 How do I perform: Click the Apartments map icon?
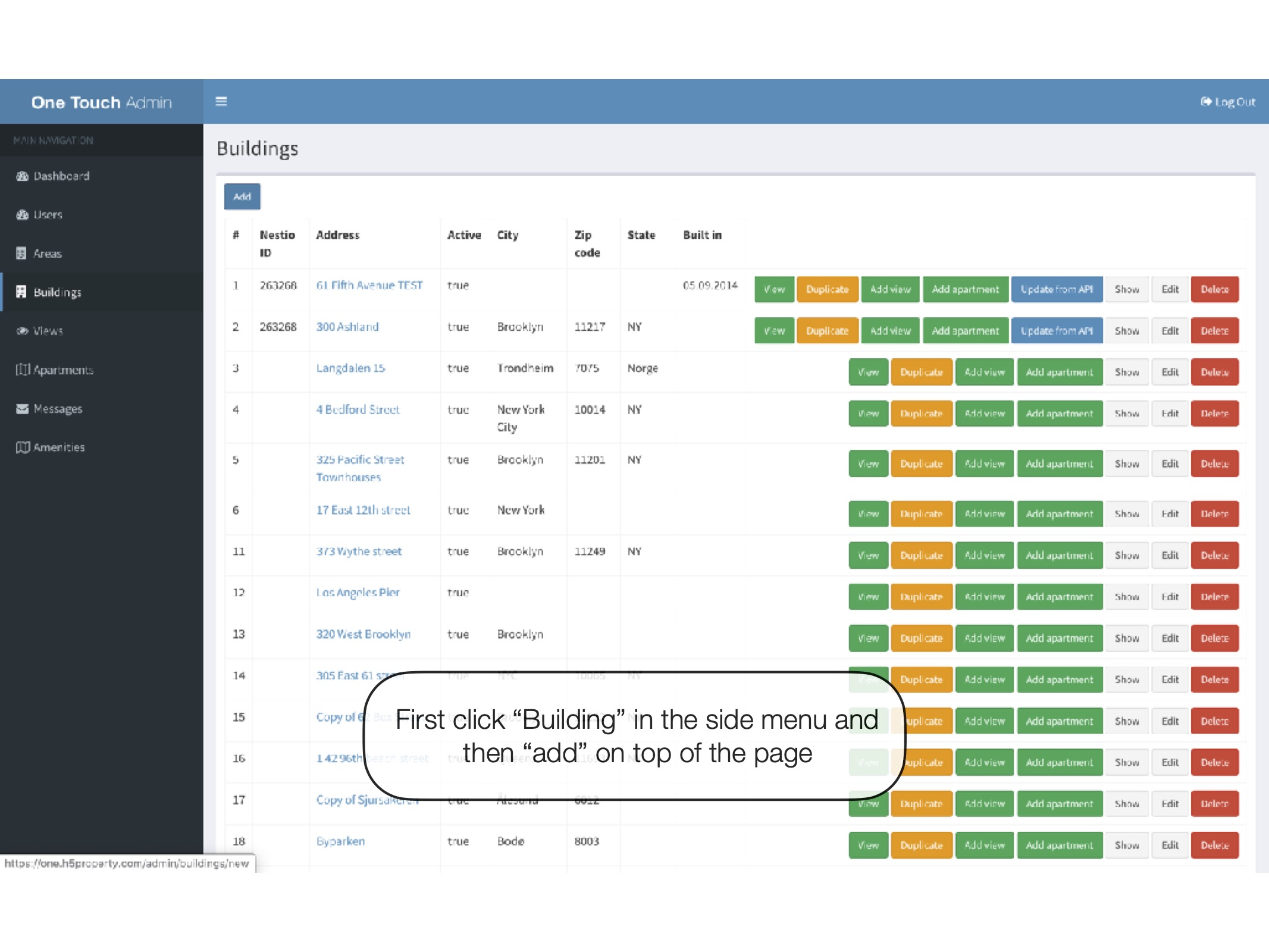coord(23,370)
